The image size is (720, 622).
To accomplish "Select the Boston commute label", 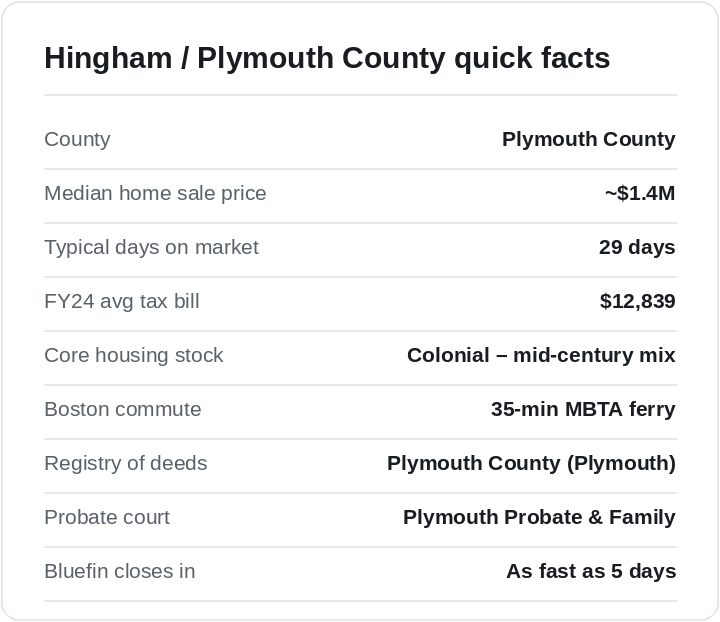I will point(123,409).
